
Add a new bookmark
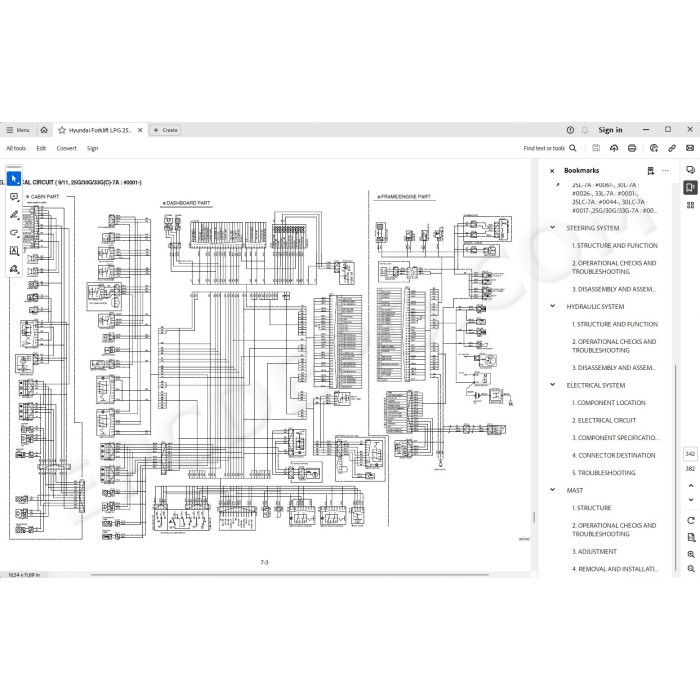[650, 171]
